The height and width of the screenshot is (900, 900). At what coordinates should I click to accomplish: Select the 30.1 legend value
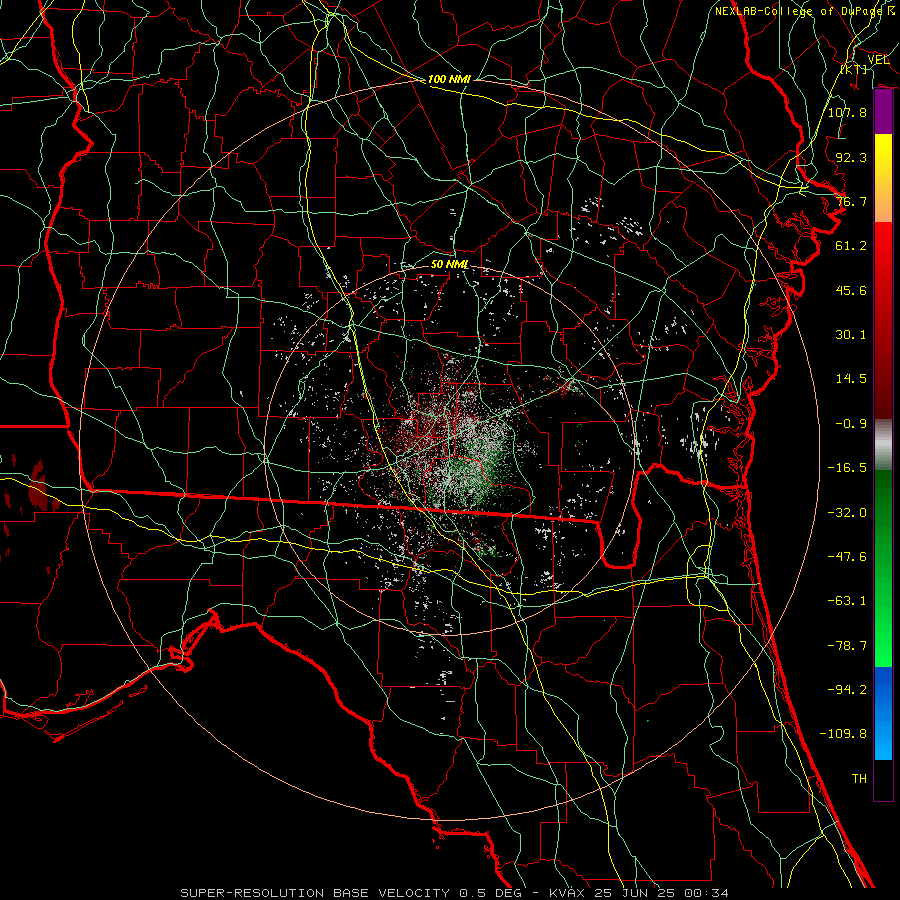[851, 335]
